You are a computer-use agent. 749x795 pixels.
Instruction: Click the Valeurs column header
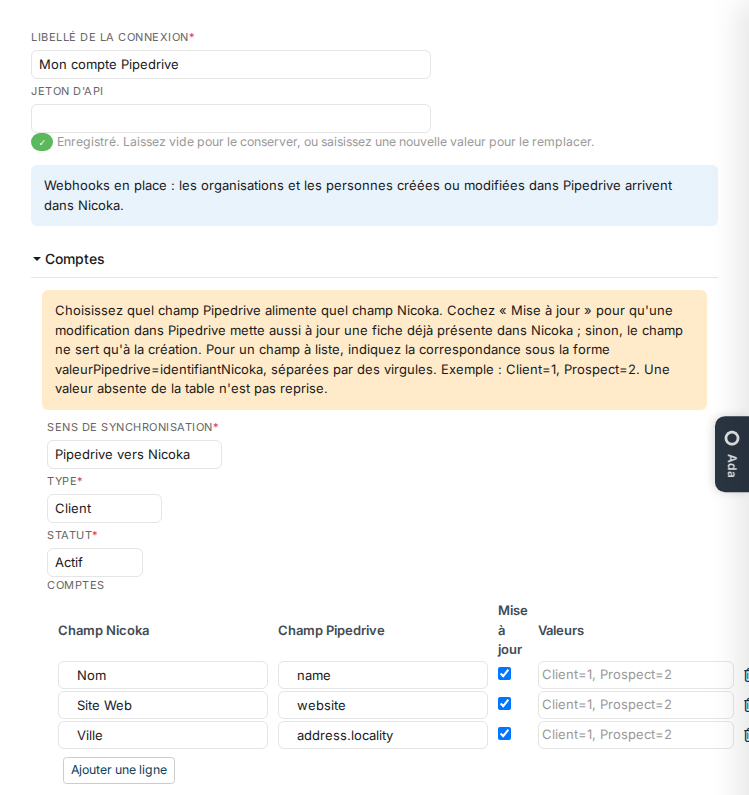tap(561, 630)
